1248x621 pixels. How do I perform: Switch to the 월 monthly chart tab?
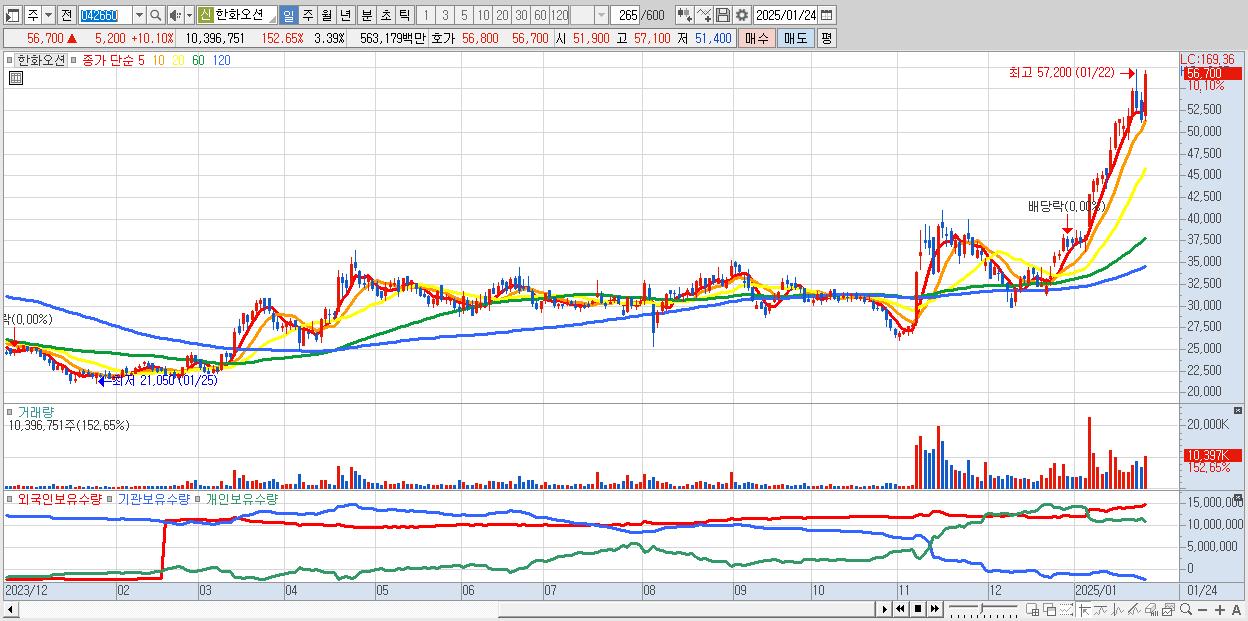pos(326,15)
